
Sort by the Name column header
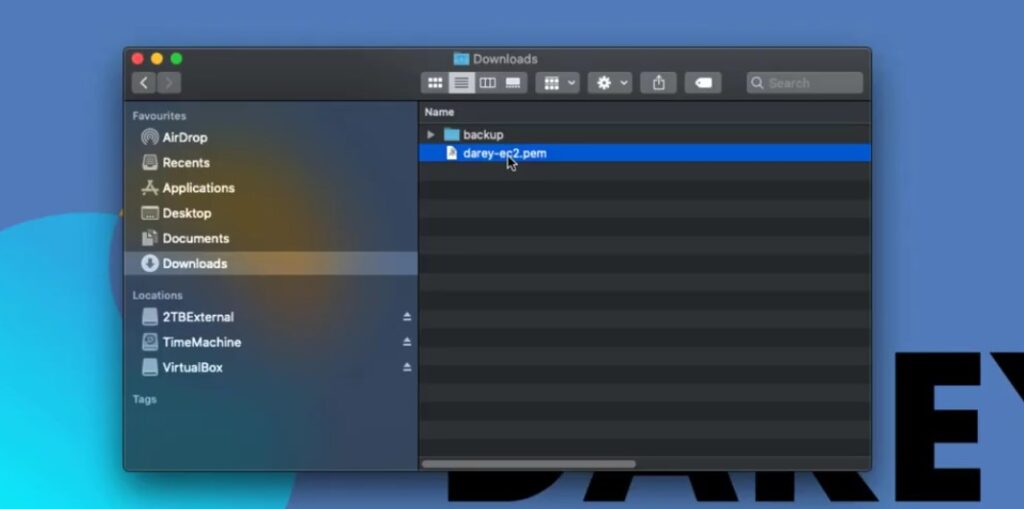440,112
